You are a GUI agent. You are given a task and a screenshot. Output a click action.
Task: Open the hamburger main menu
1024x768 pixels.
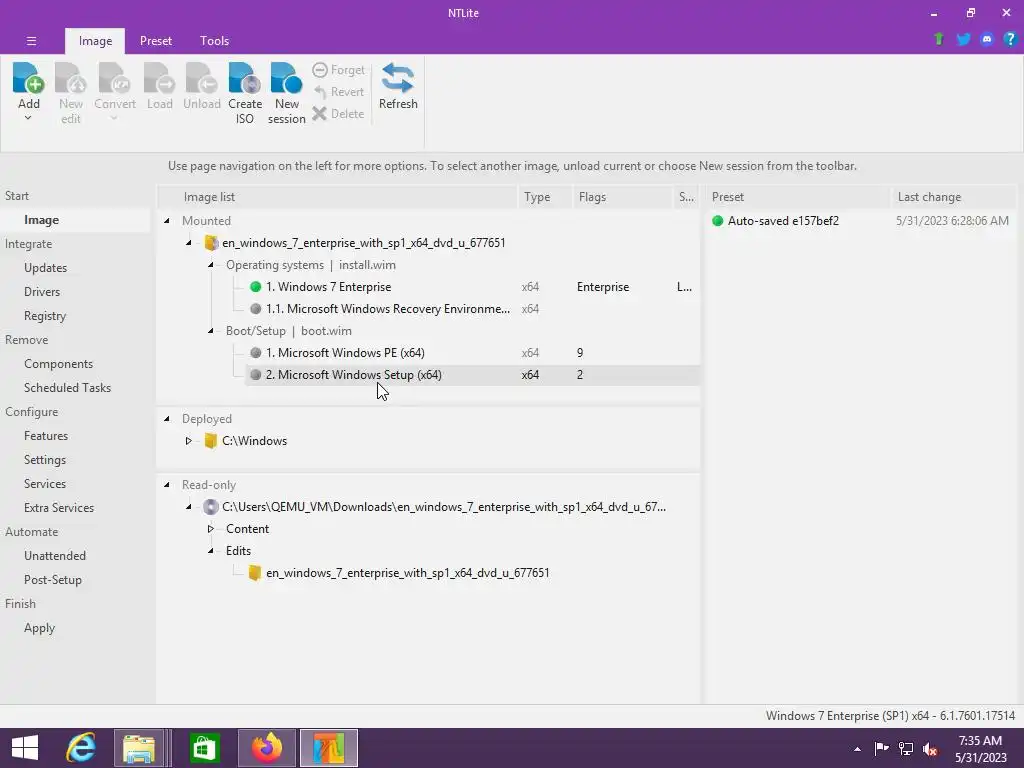31,41
